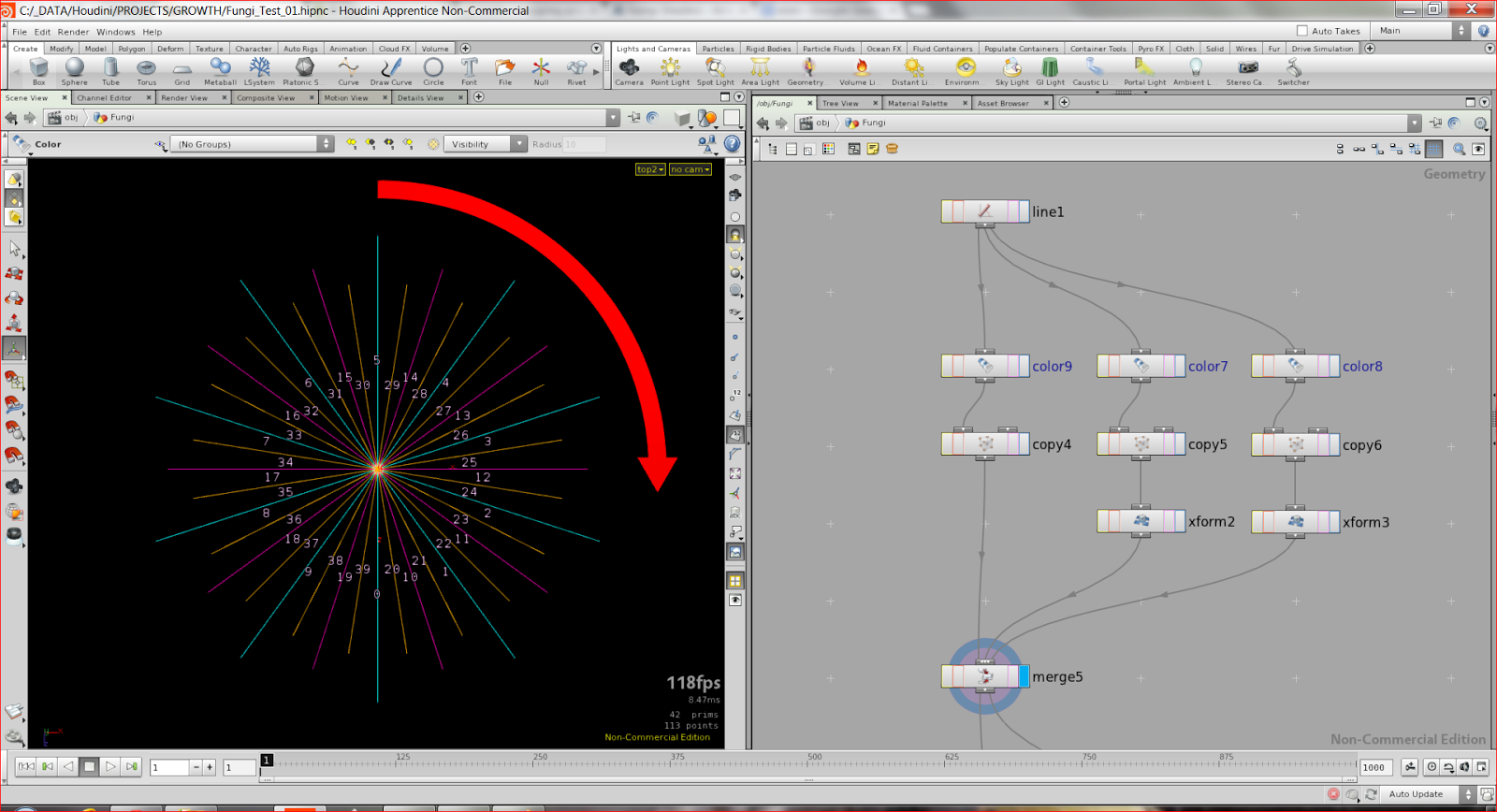This screenshot has width=1497, height=812.
Task: Click timeline at frame 500
Action: [x=814, y=763]
